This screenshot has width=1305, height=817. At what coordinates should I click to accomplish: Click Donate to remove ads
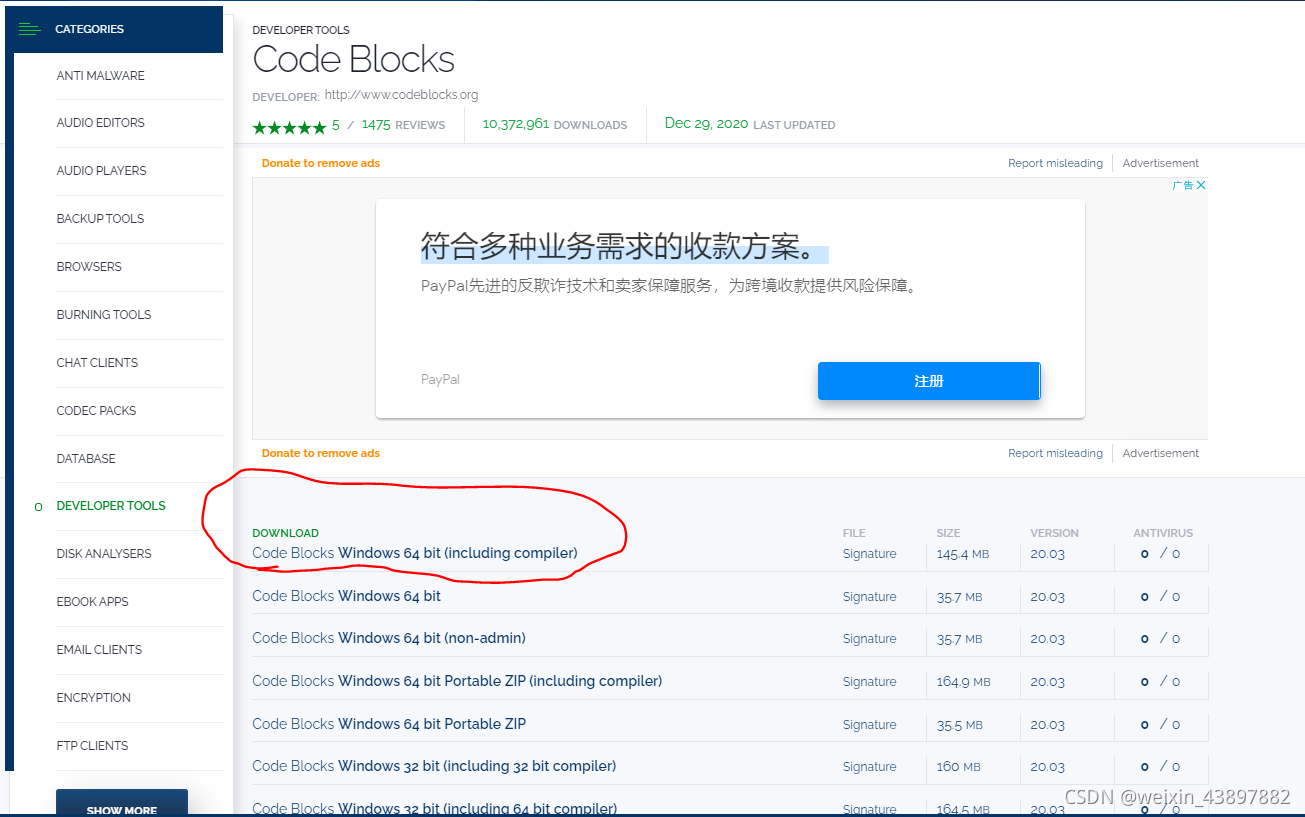pos(320,162)
